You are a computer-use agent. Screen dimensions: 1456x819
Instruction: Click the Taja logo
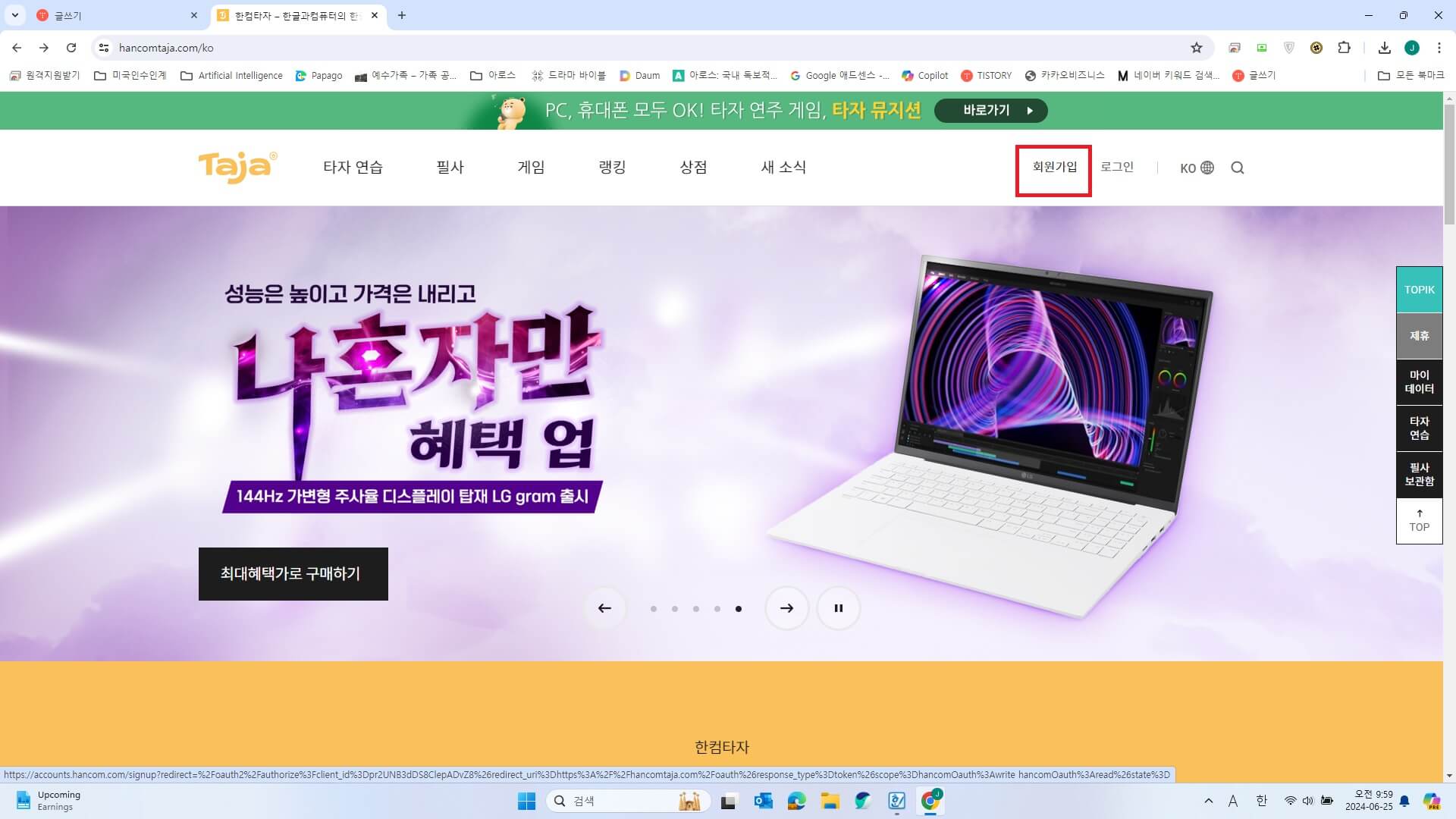click(237, 167)
